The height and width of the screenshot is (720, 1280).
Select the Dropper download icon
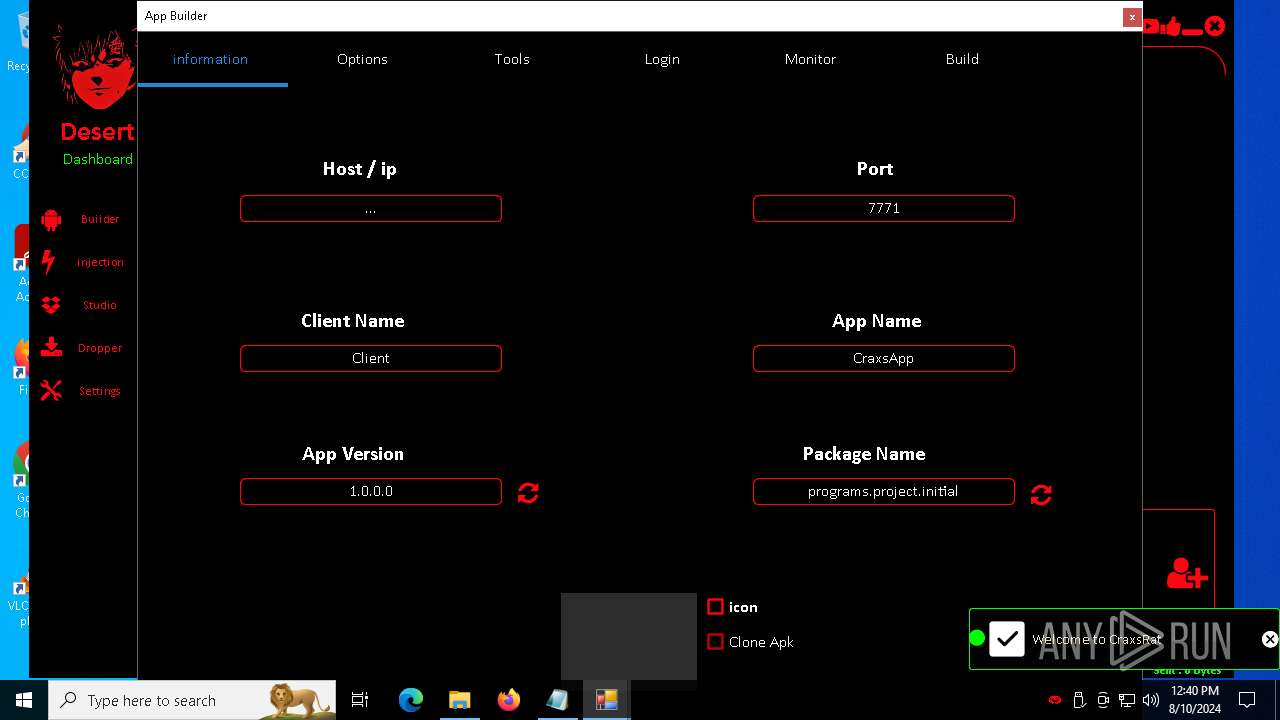point(51,348)
